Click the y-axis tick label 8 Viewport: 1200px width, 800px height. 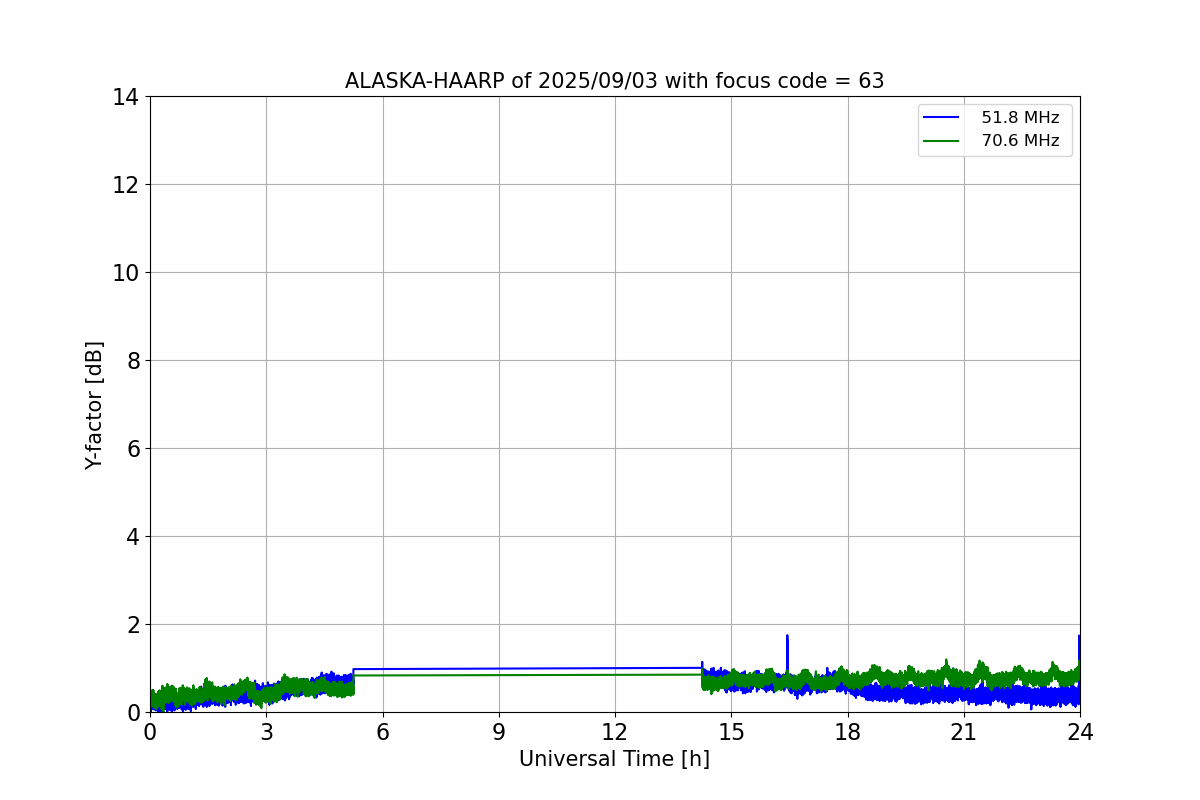(x=132, y=361)
